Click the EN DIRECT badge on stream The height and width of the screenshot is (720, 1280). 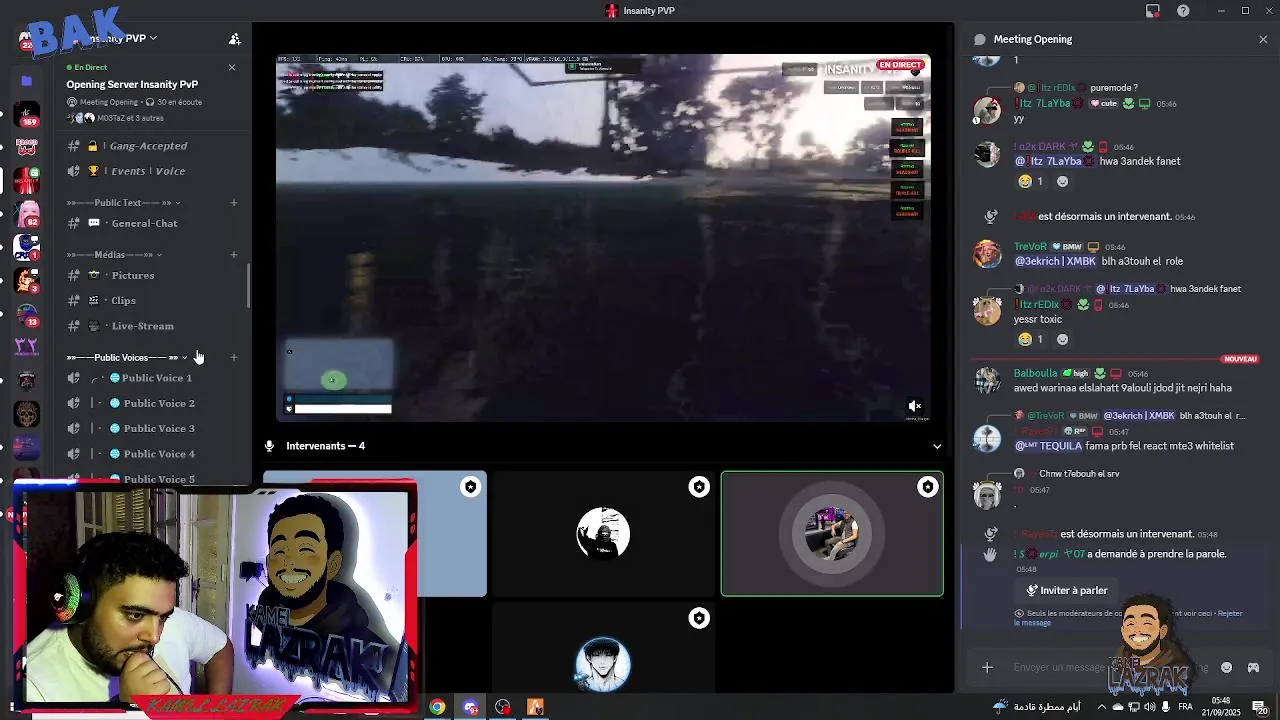point(900,65)
